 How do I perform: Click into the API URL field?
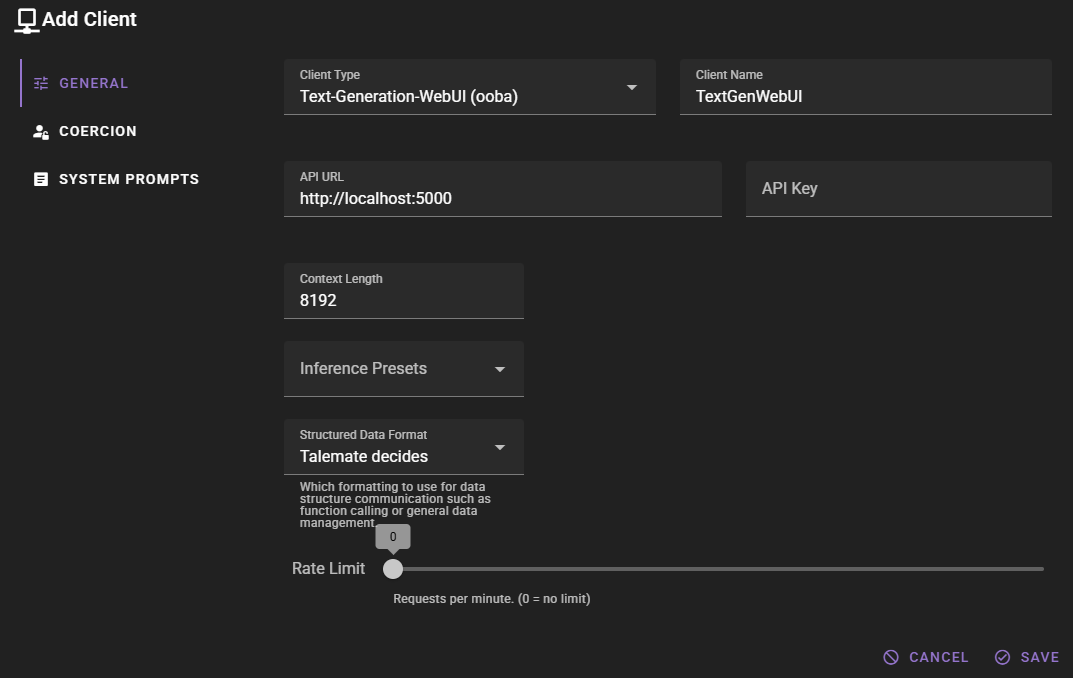pyautogui.click(x=503, y=189)
